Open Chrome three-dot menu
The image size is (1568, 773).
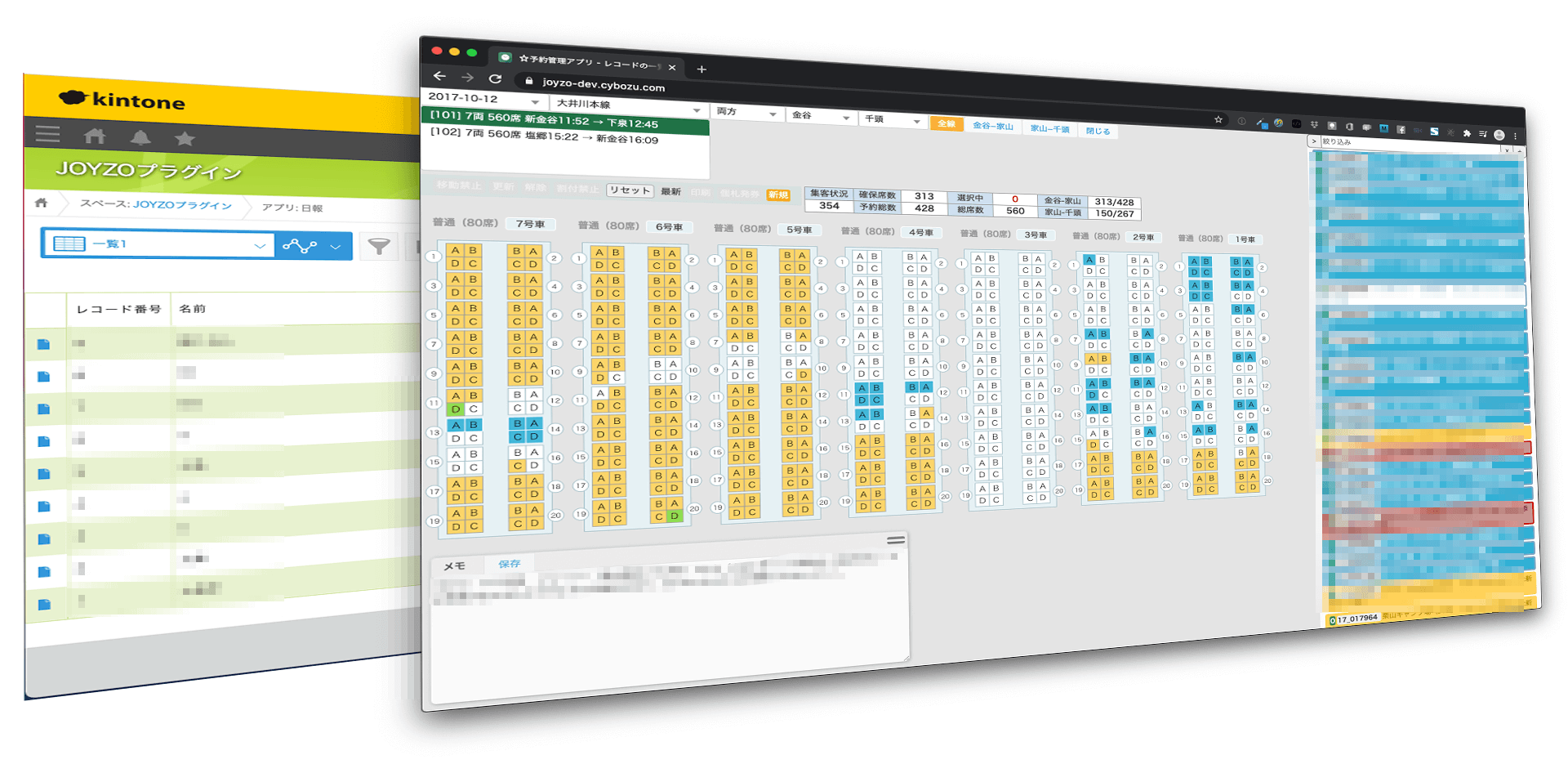coord(1515,136)
